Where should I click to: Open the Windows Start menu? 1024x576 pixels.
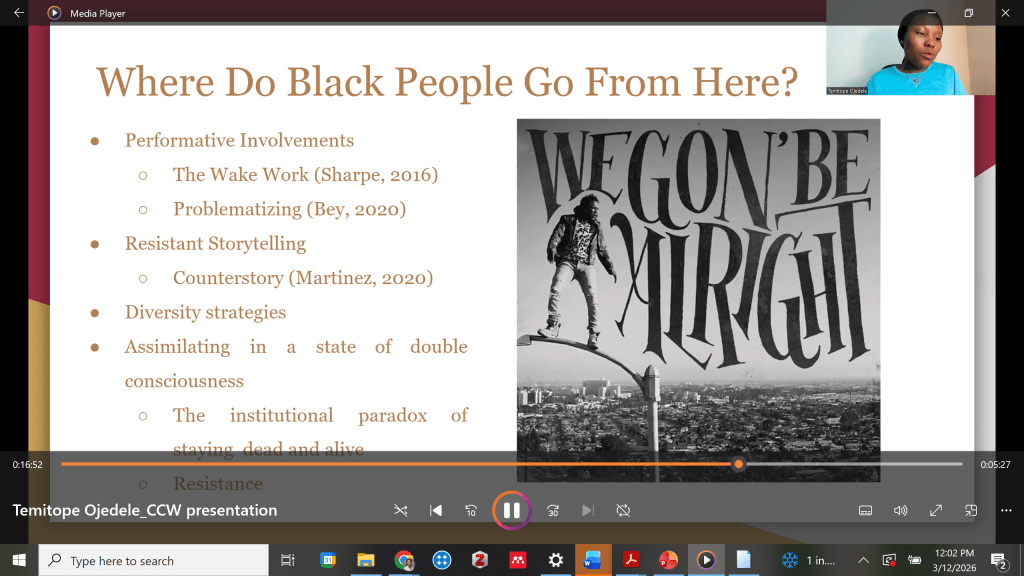pos(18,560)
